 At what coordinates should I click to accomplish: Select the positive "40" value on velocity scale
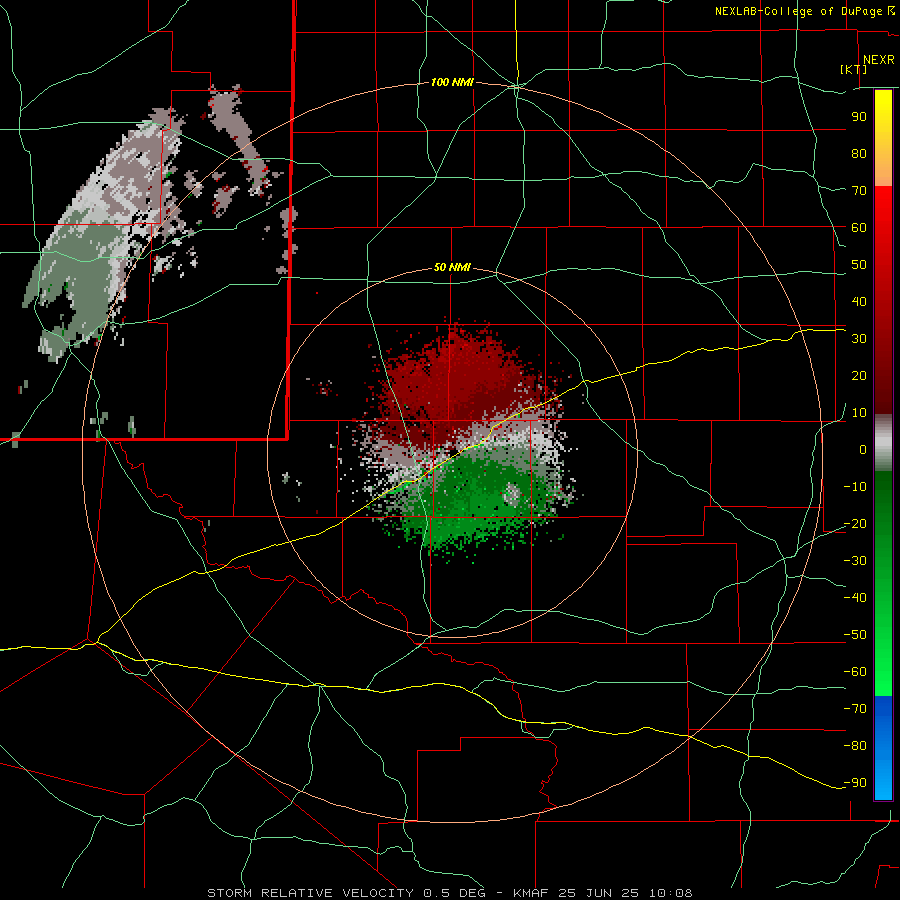[859, 302]
